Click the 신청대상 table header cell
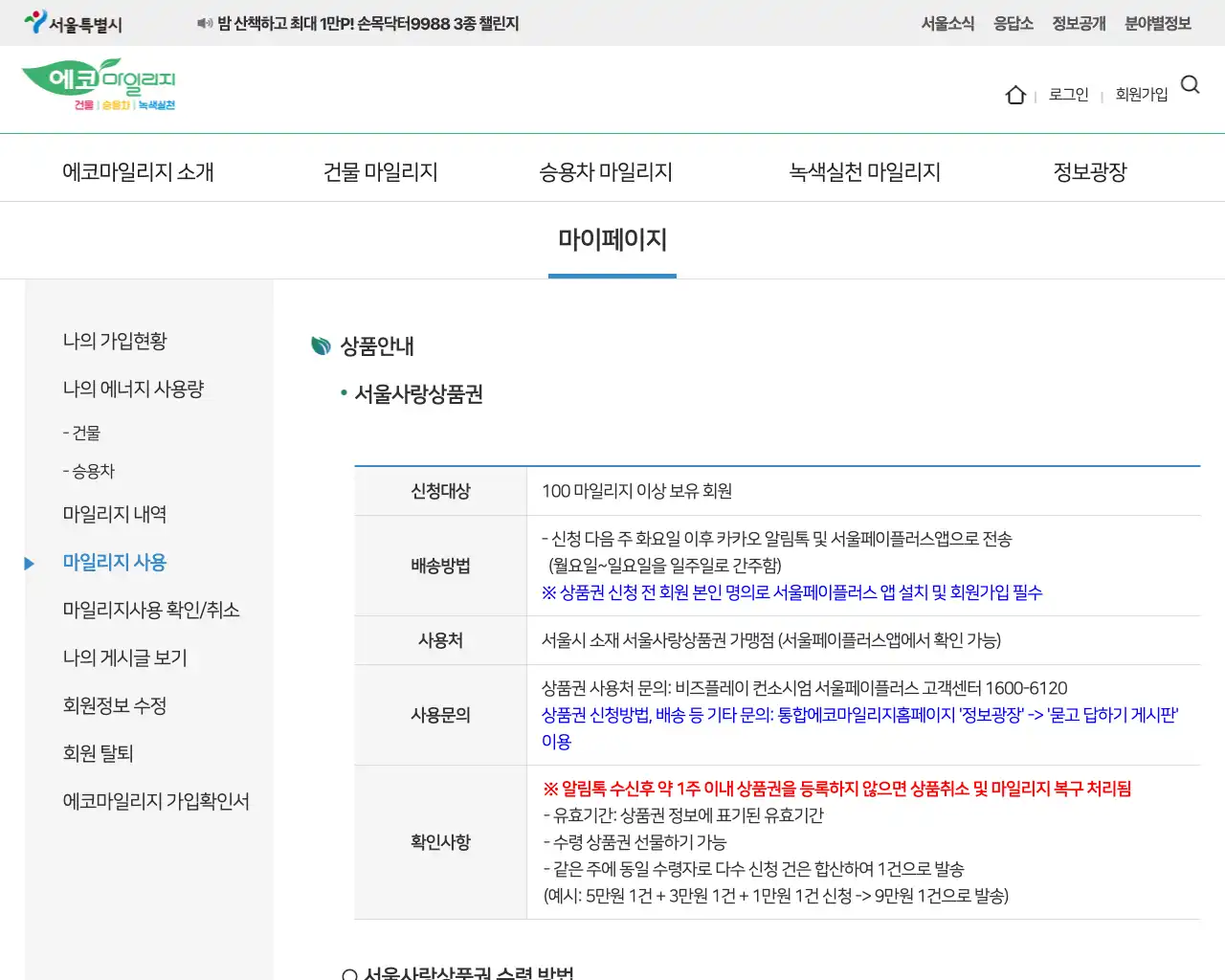The width and height of the screenshot is (1225, 980). (440, 491)
